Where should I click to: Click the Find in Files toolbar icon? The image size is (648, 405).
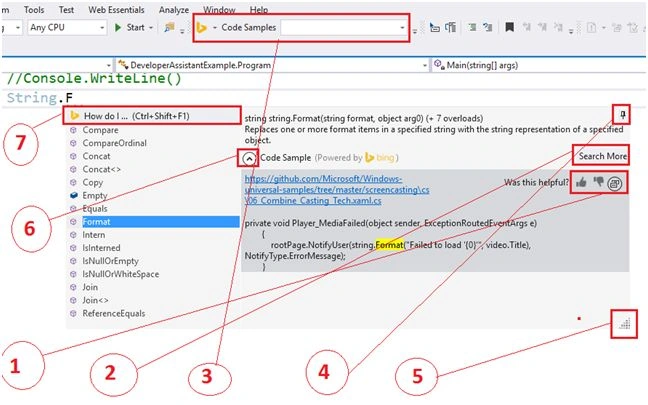[169, 28]
